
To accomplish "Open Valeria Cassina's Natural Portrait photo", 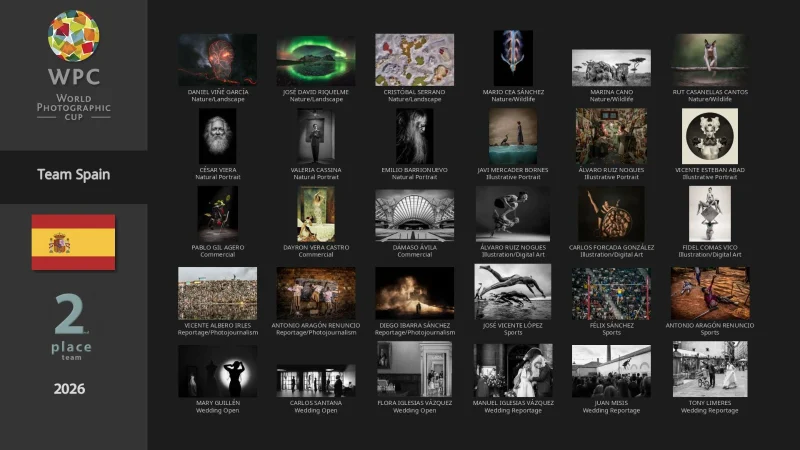I will pyautogui.click(x=315, y=137).
